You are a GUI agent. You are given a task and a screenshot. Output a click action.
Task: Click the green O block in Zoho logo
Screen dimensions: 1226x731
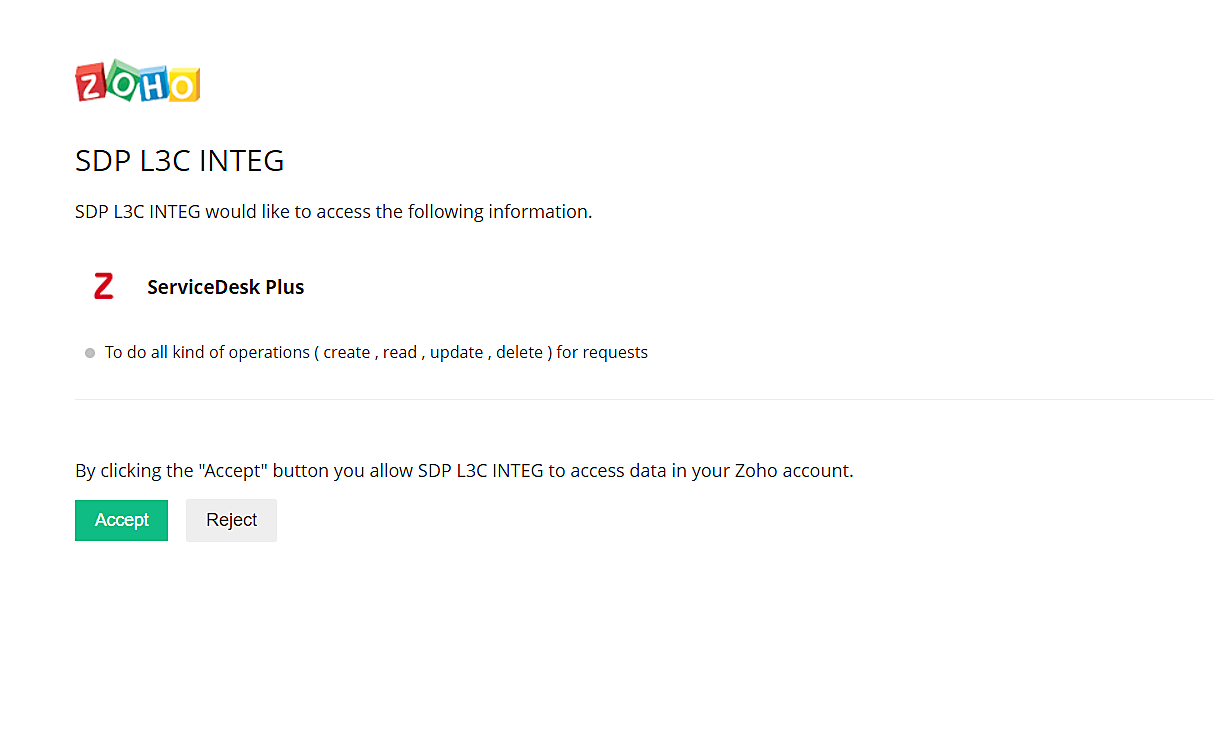pos(121,79)
